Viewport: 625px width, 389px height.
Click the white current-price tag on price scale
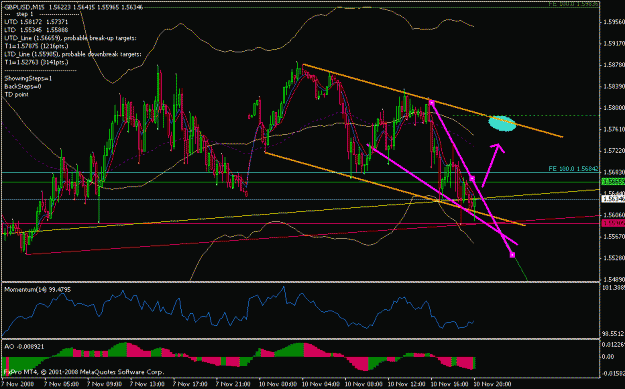coord(613,199)
